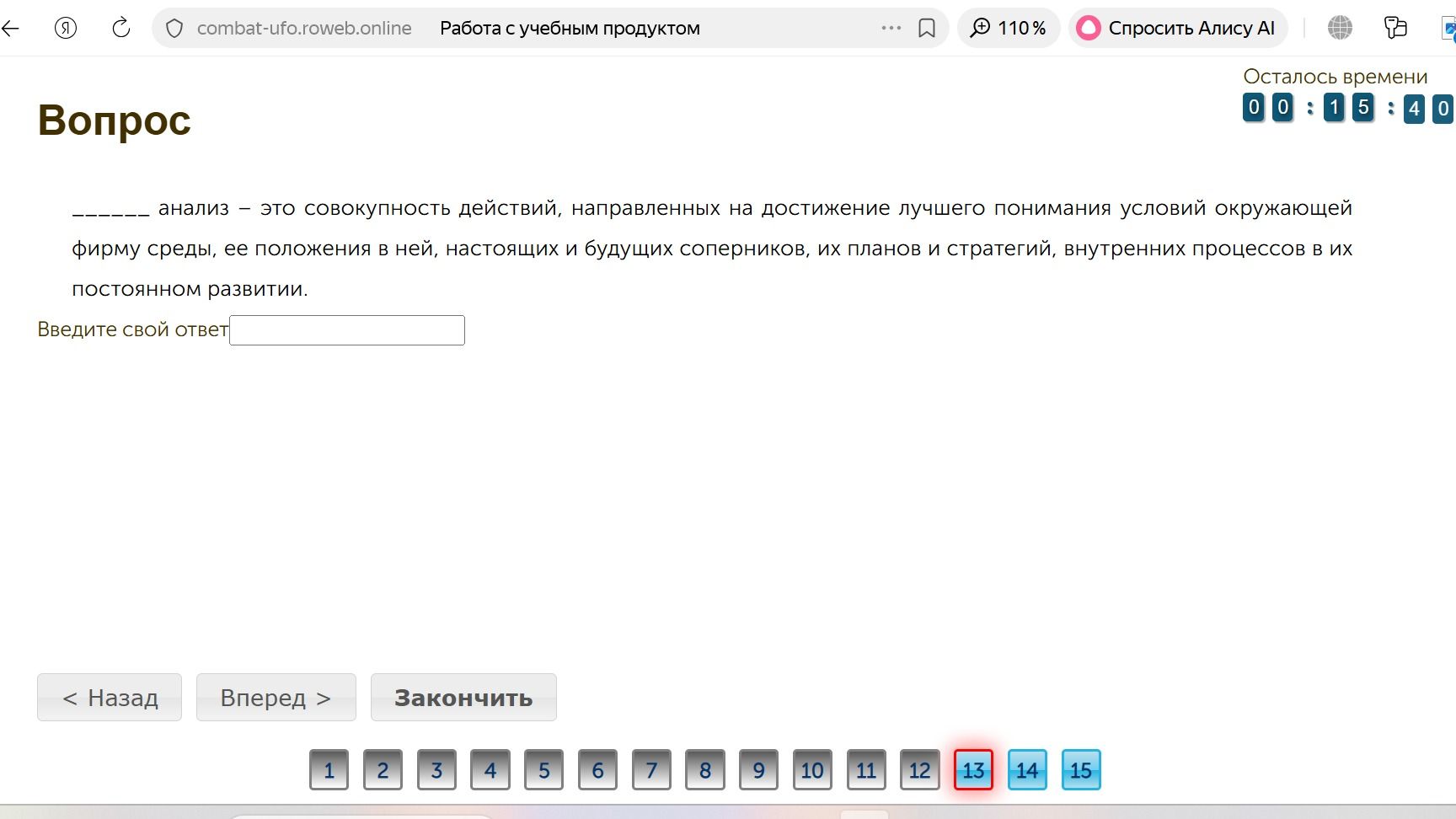This screenshot has height=819, width=1456.
Task: Jump to question 9
Action: (759, 769)
